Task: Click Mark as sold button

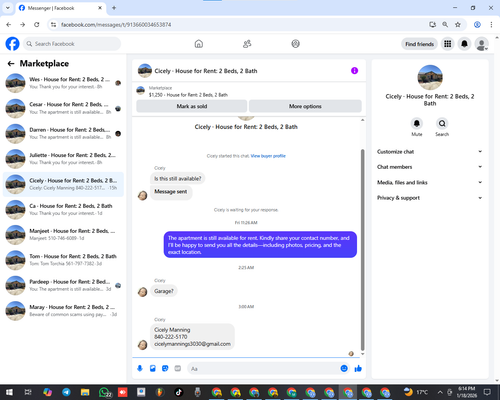Action: point(192,106)
